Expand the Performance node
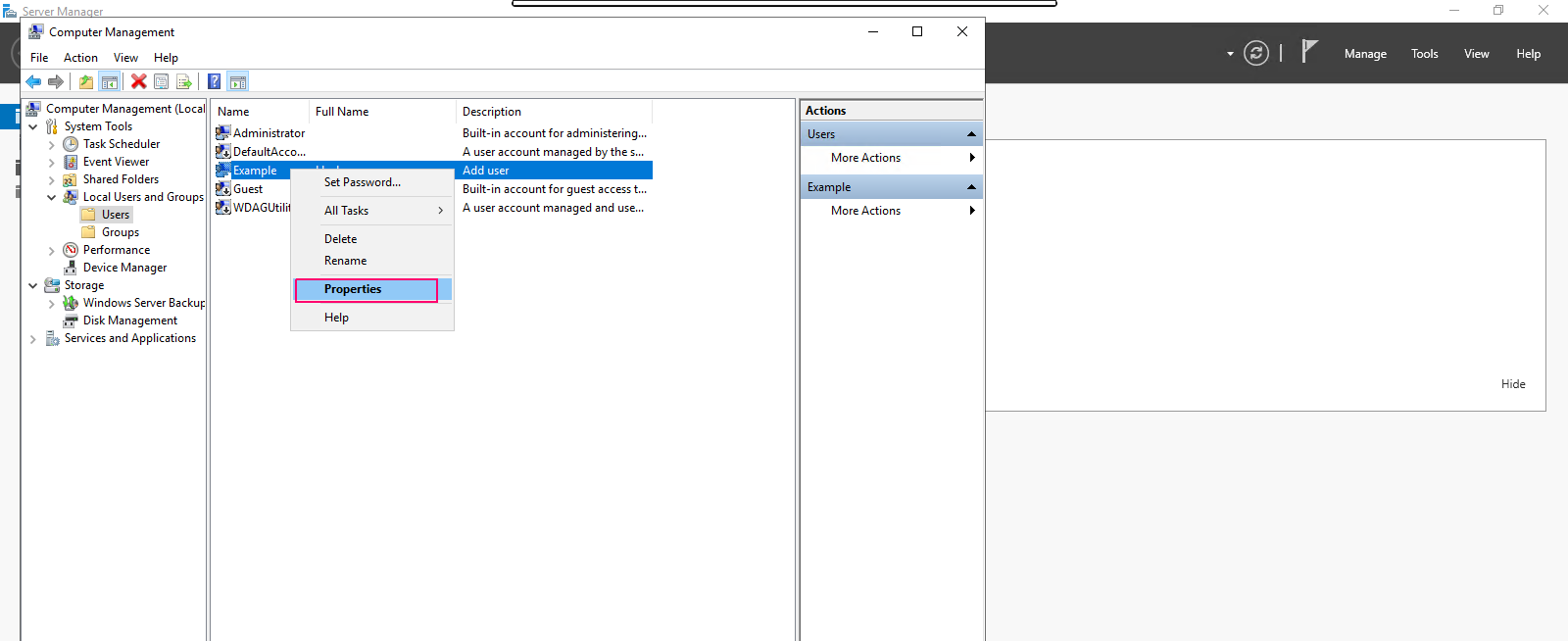This screenshot has width=1568, height=641. click(52, 250)
